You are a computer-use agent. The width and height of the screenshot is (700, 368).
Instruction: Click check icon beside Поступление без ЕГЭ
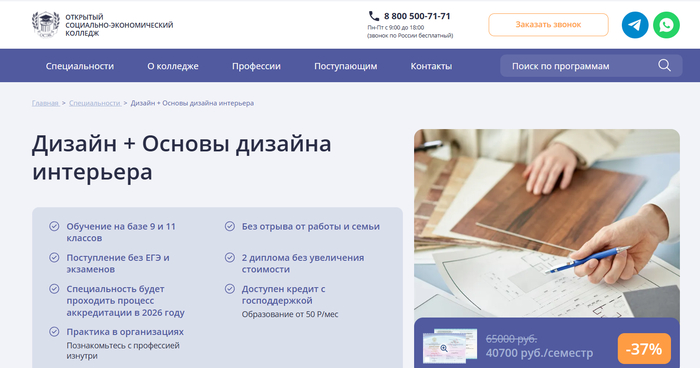[x=54, y=258]
